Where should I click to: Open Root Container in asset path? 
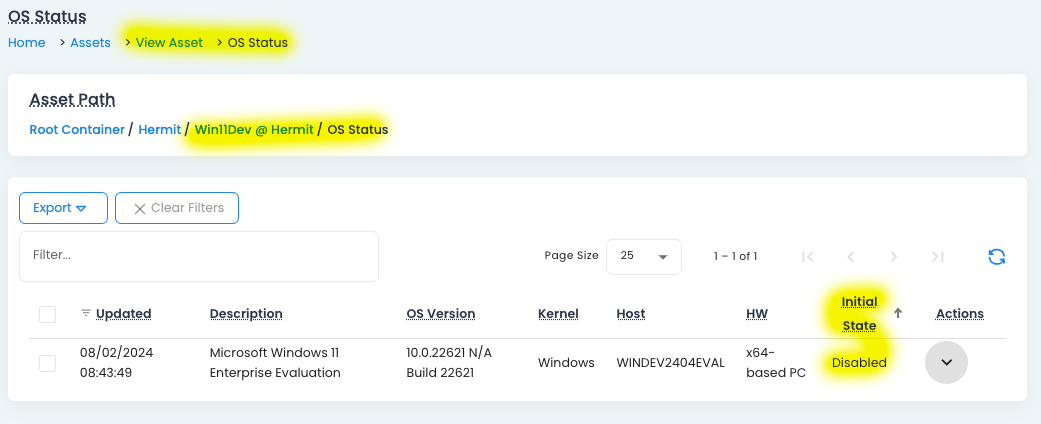[x=77, y=129]
